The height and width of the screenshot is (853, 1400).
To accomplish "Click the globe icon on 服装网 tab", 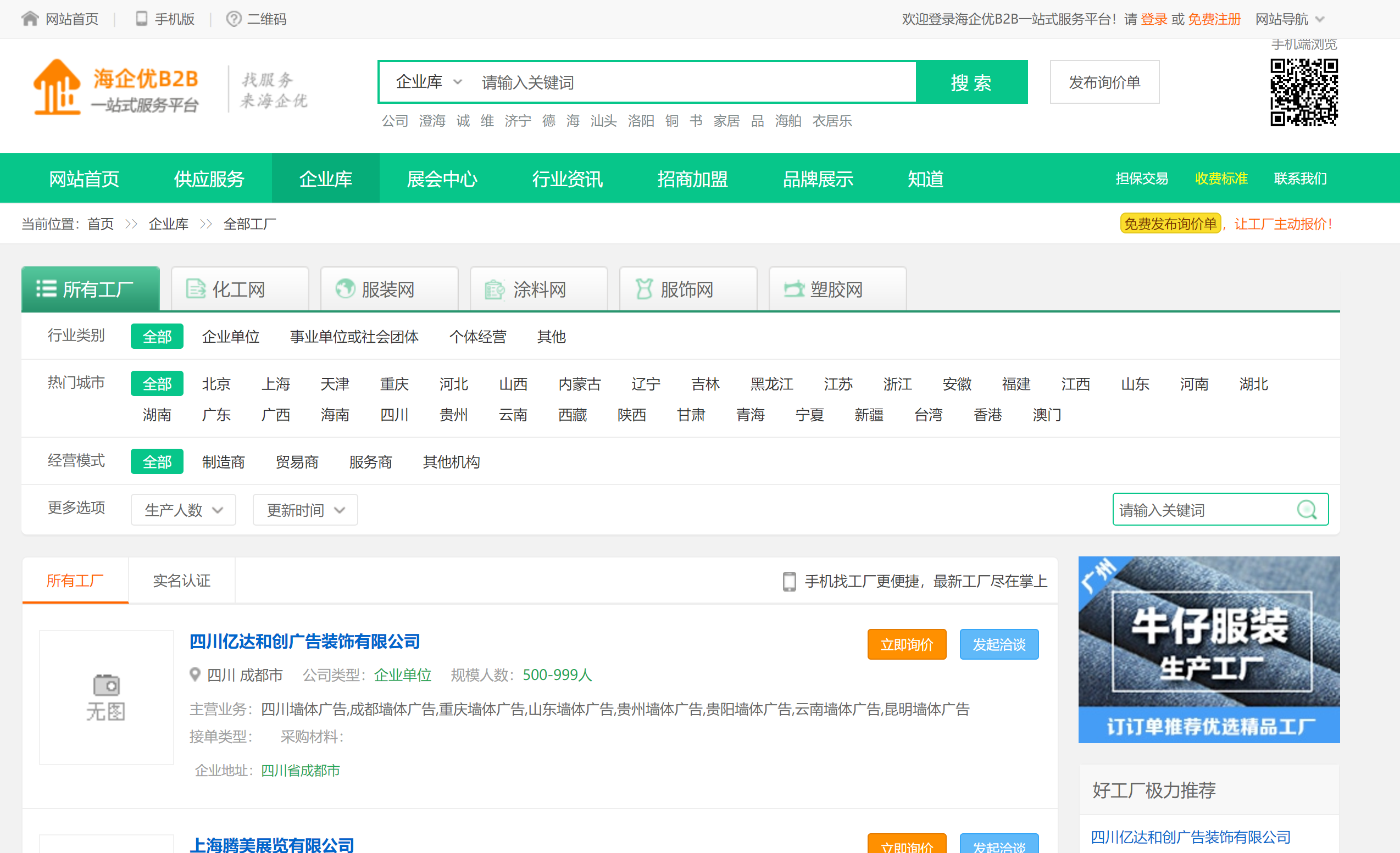I will pyautogui.click(x=345, y=288).
